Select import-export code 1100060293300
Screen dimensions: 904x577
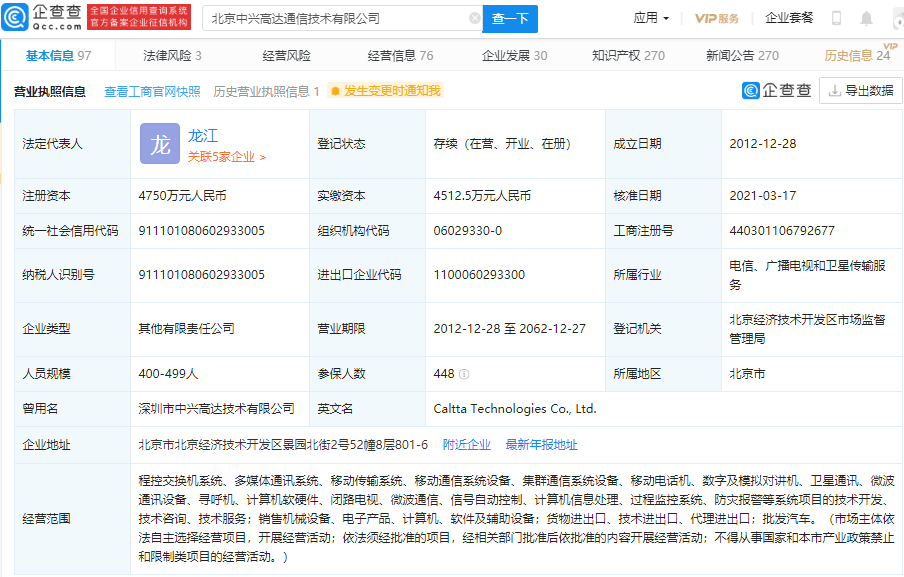pyautogui.click(x=479, y=275)
